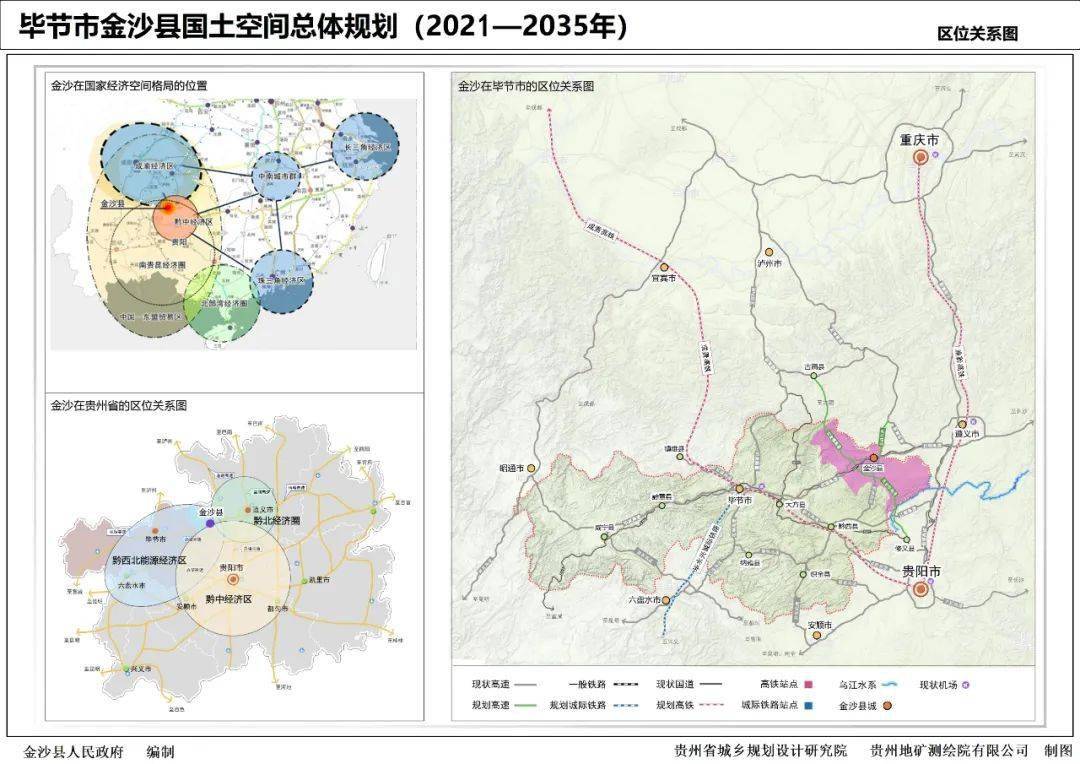Image resolution: width=1080 pixels, height=764 pixels.
Task: Click the 现状机场 purple circle legend symbol
Action: point(965,685)
